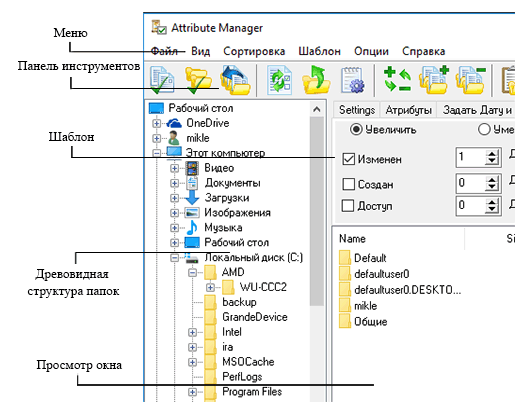The height and width of the screenshot is (414, 515).
Task: Select the OneDrive cloud icon in tree
Action: click(174, 123)
